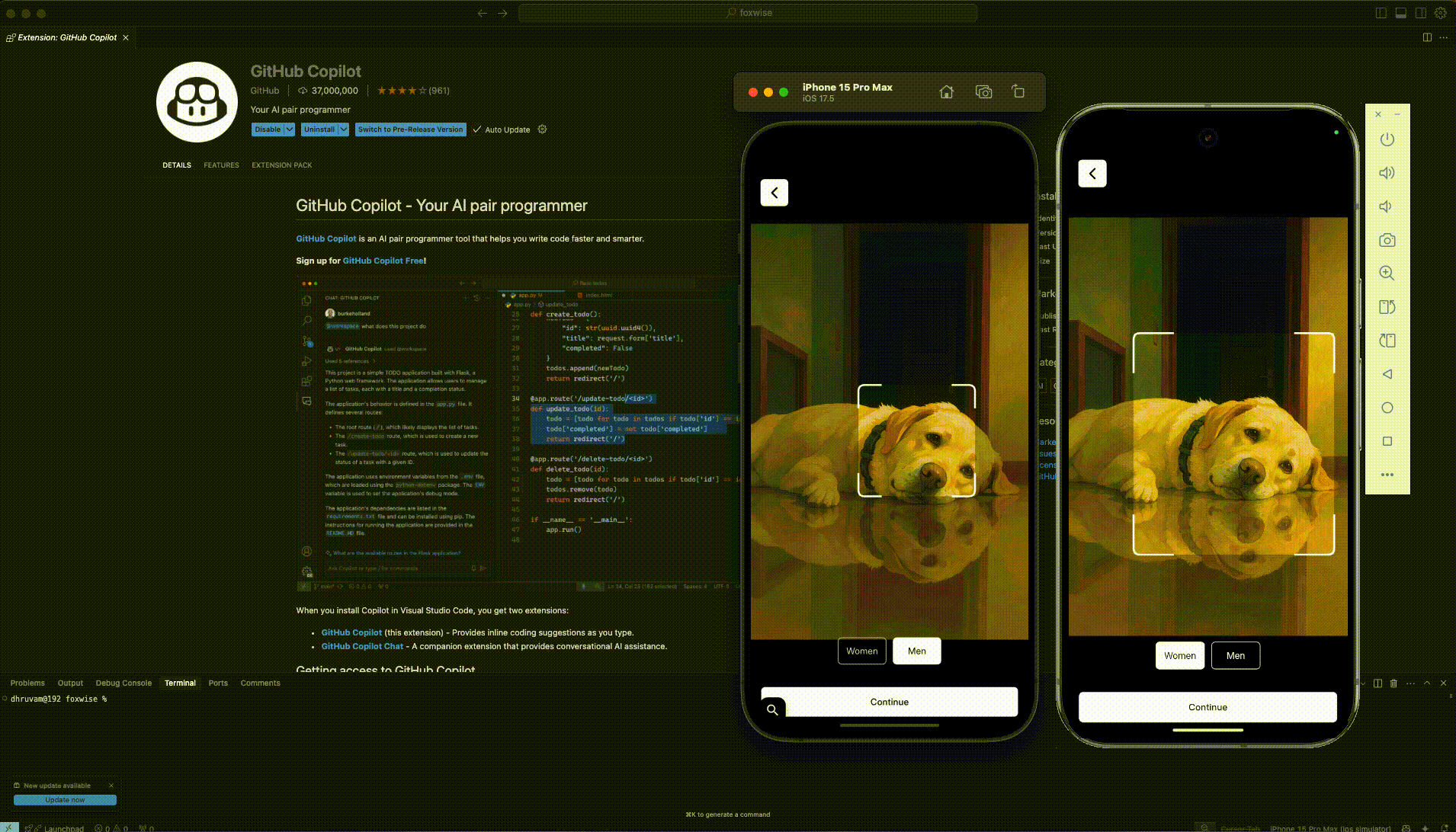Switch to the EXTENSION PACK tab
This screenshot has width=1456, height=832.
point(282,165)
